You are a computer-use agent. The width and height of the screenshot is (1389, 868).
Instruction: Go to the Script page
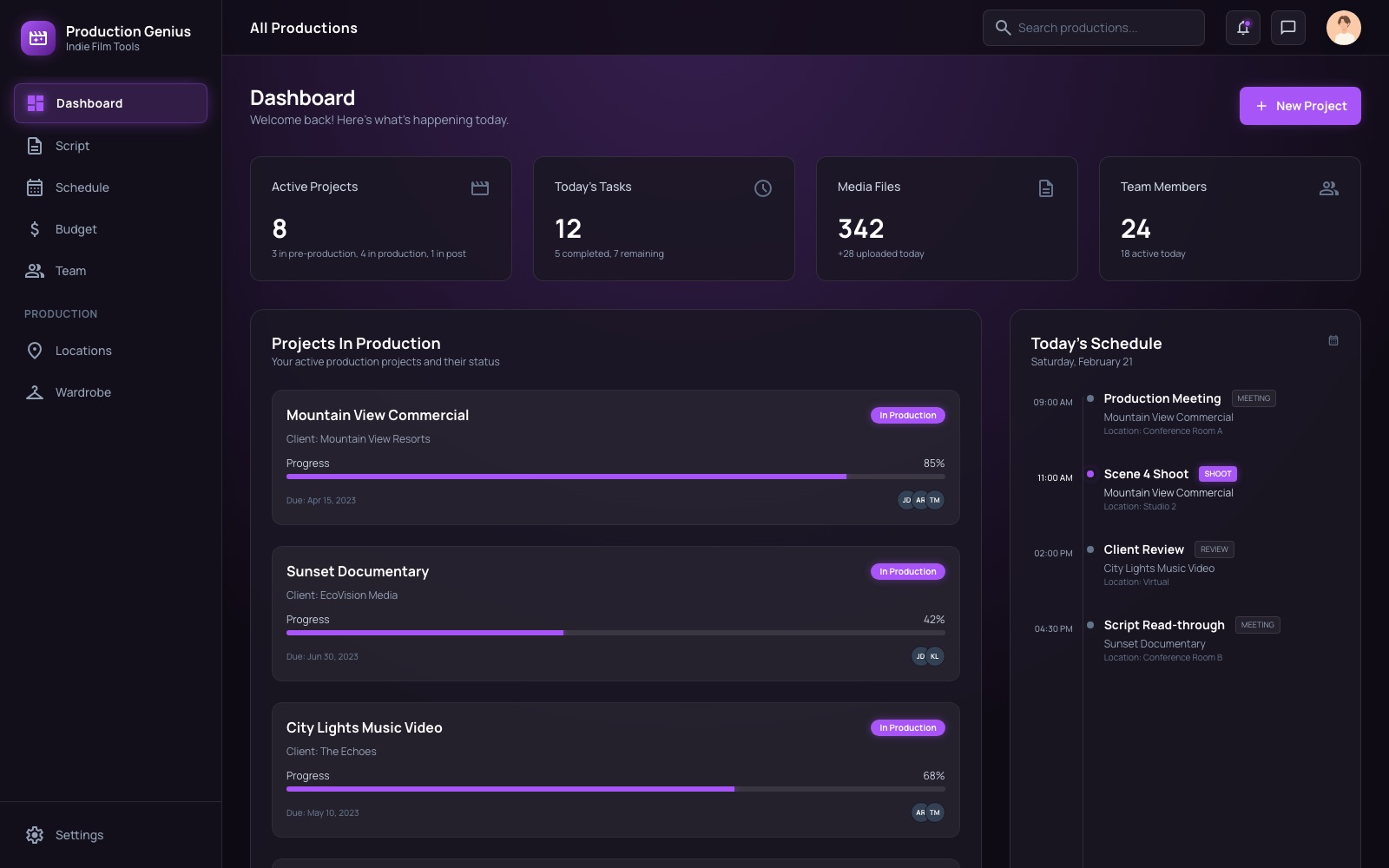110,146
